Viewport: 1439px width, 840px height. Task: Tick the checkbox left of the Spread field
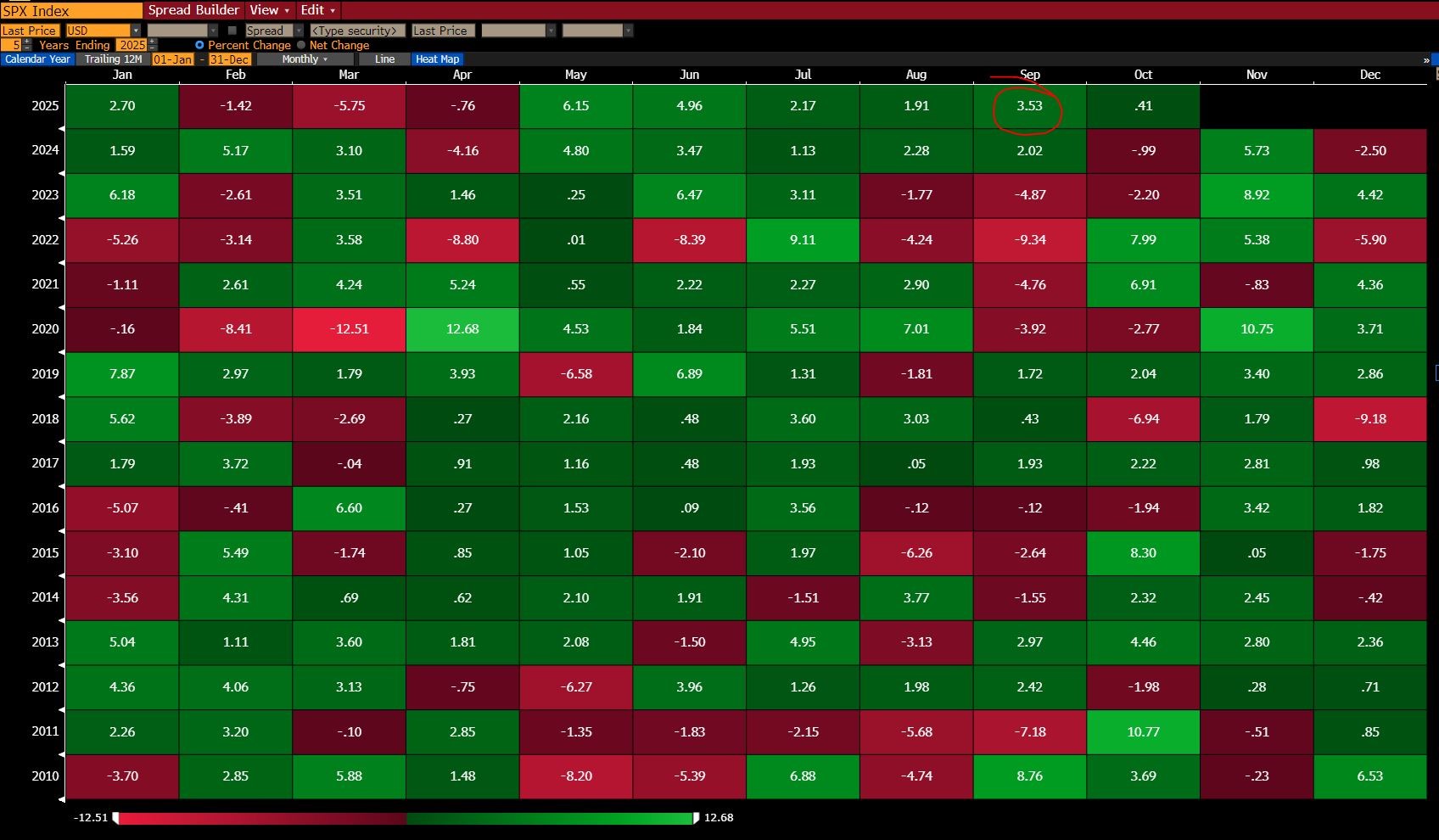[x=232, y=31]
